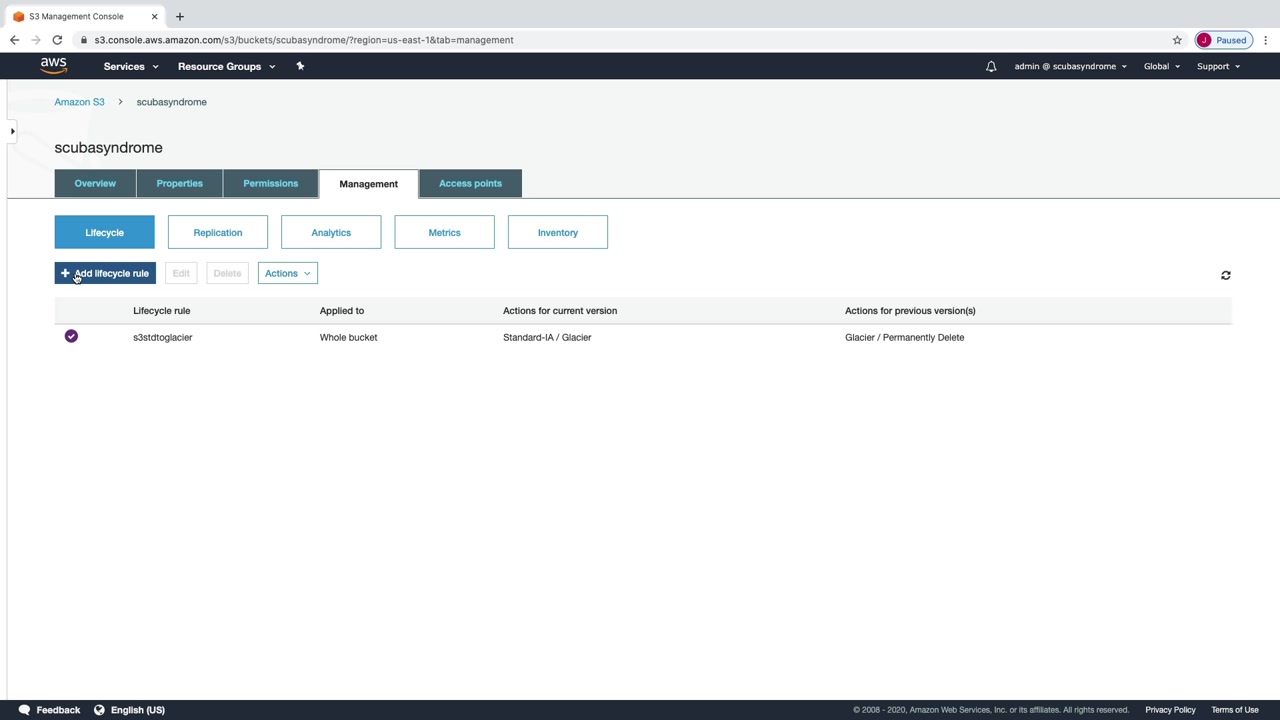Open the admin @ scubasyndrome account menu
1280x720 pixels.
1070,66
